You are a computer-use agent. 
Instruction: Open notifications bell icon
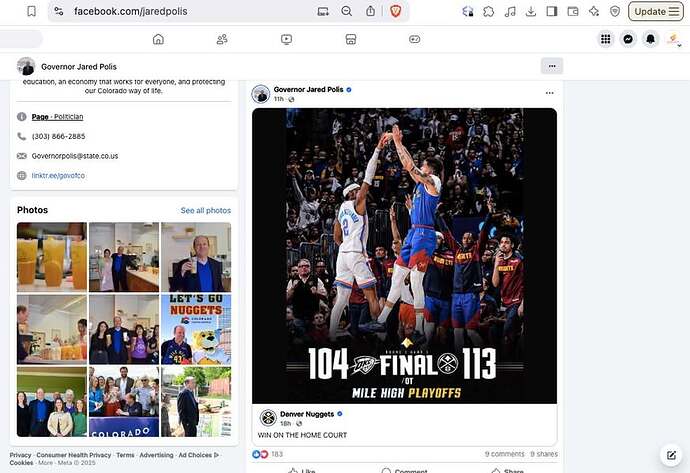(650, 39)
